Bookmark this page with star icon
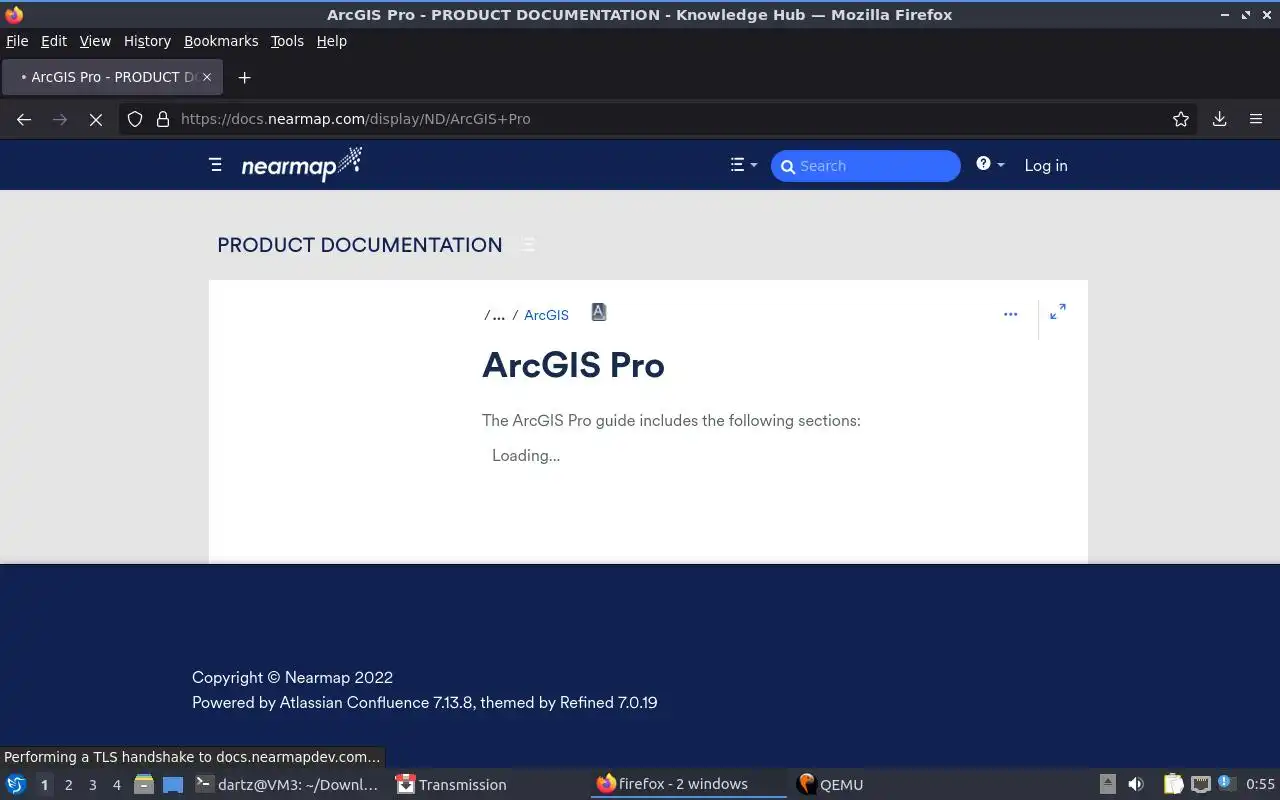 click(x=1181, y=119)
